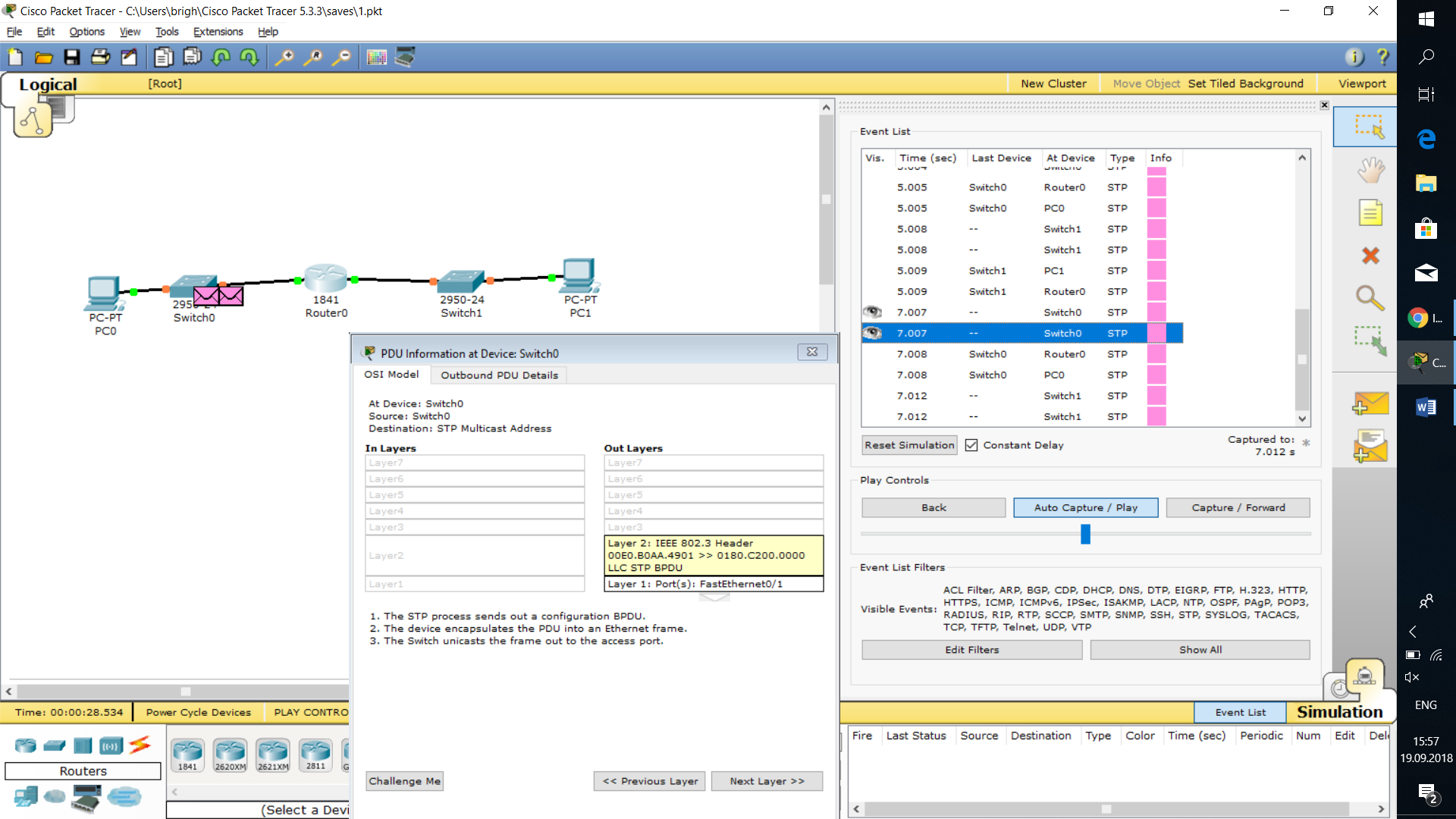Viewport: 1456px width, 819px height.
Task: Create a new file with toolbar icon
Action: [x=15, y=58]
